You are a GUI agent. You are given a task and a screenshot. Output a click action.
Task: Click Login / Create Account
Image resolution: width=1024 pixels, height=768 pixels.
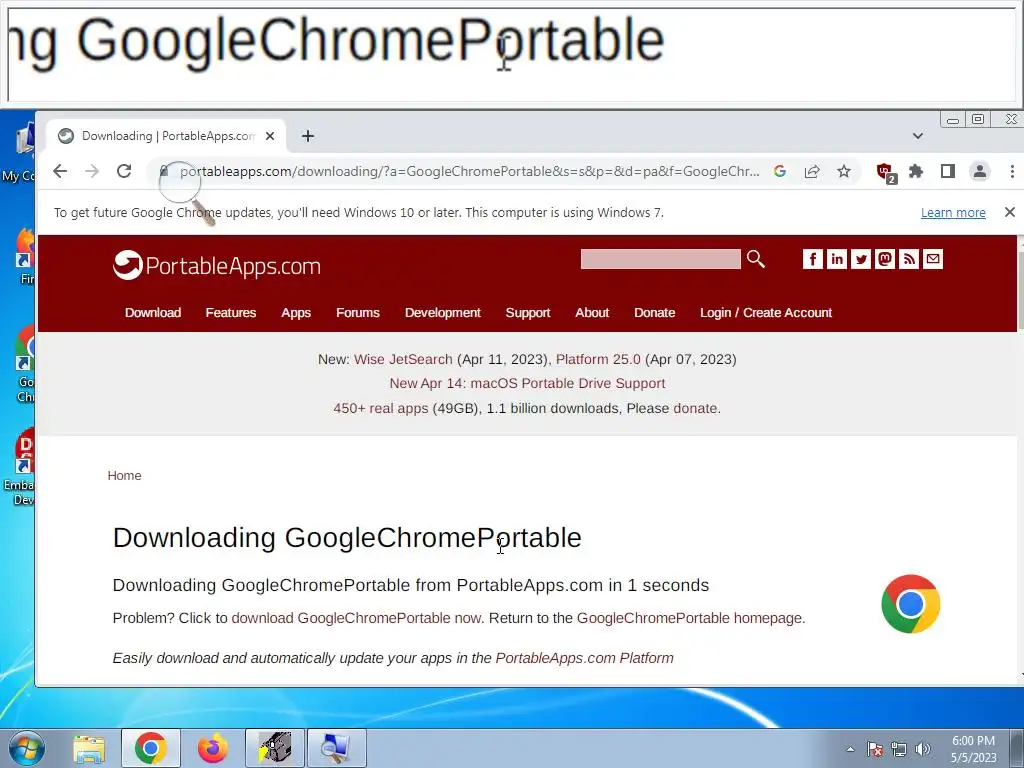tap(766, 312)
